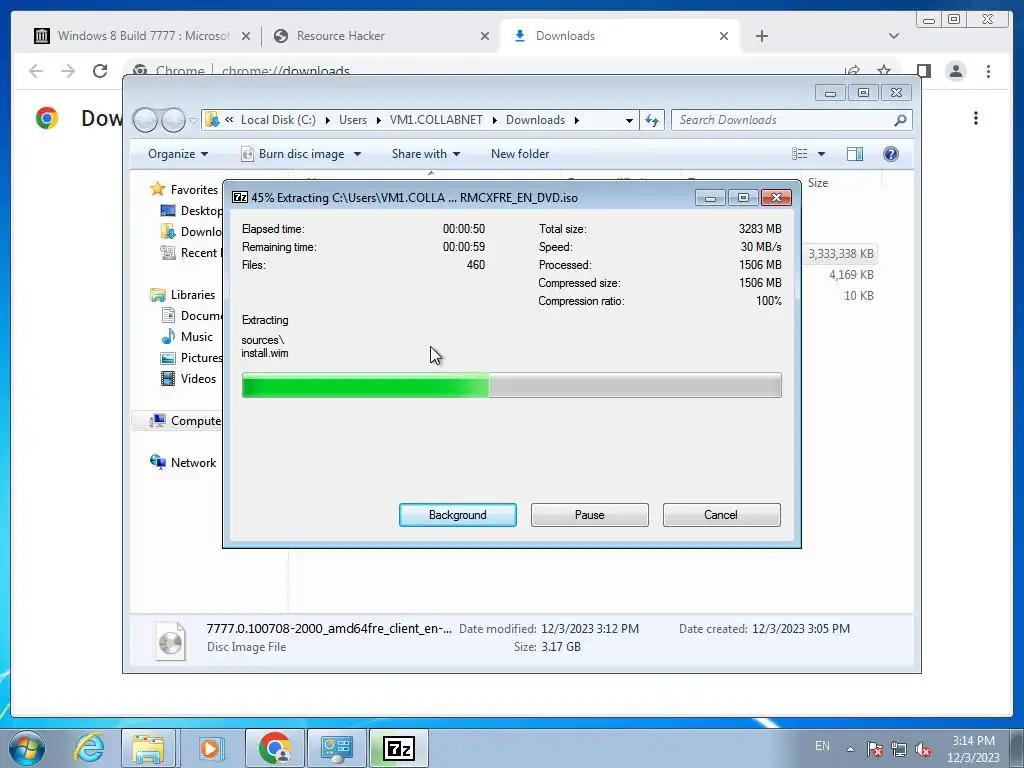Change the view icon in Explorer
Image resolution: width=1024 pixels, height=768 pixels.
pyautogui.click(x=800, y=154)
